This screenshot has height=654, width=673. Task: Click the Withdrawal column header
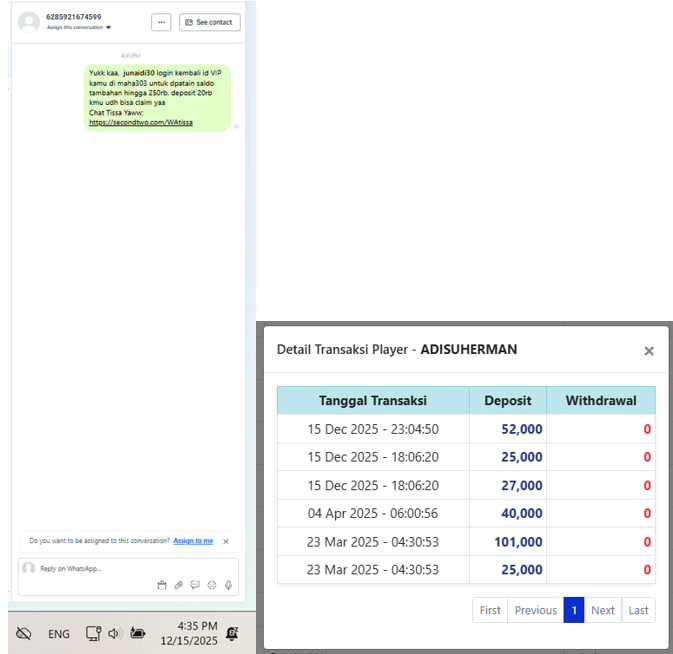pyautogui.click(x=601, y=400)
